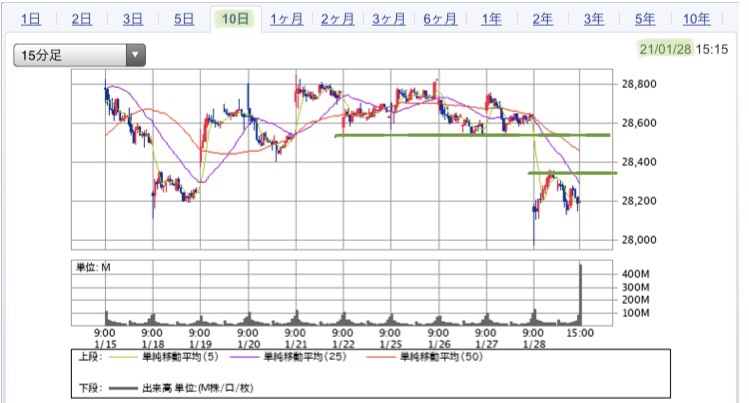Click the 28,200 price axis label
The width and height of the screenshot is (749, 403).
click(639, 201)
